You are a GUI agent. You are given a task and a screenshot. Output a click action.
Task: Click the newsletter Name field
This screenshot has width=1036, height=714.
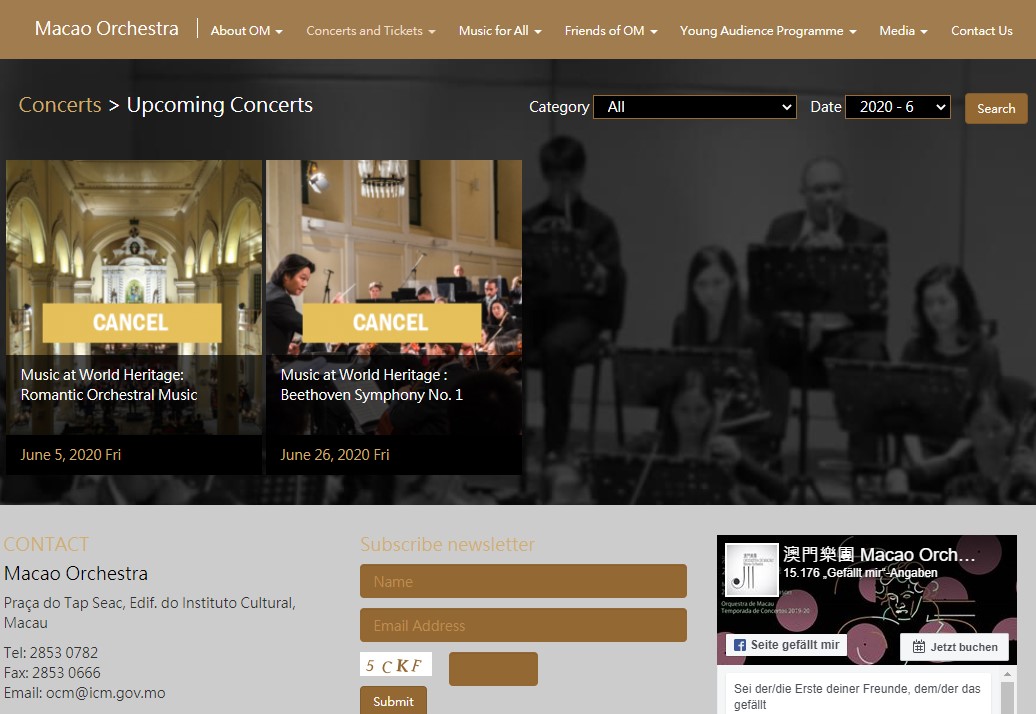pos(523,581)
